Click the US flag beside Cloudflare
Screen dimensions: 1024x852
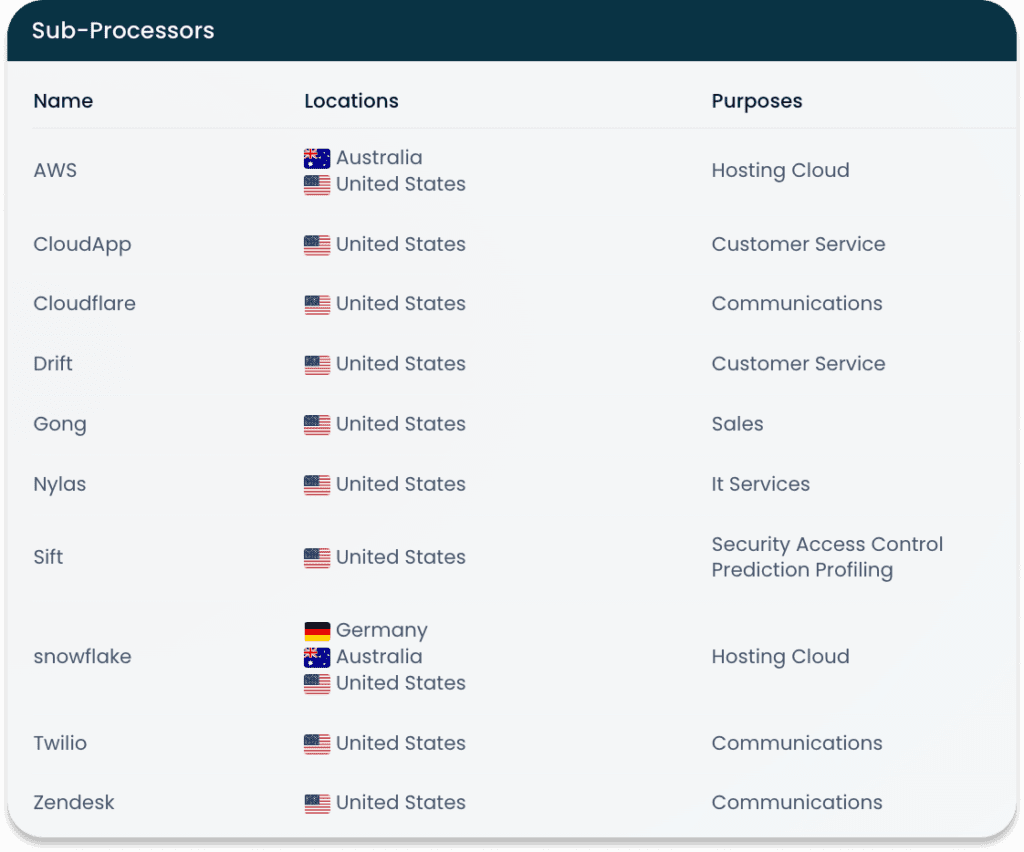(316, 304)
